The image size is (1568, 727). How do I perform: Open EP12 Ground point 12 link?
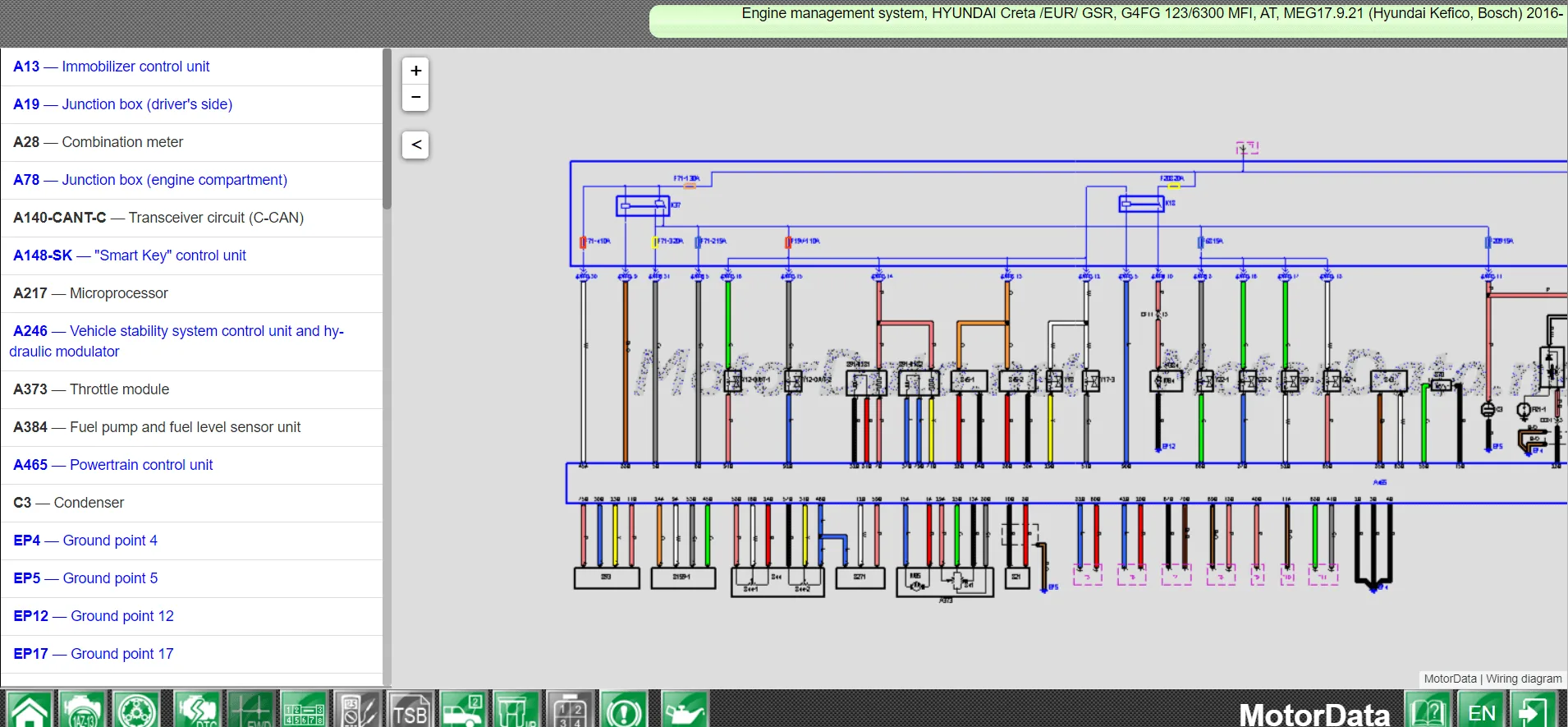pyautogui.click(x=94, y=616)
